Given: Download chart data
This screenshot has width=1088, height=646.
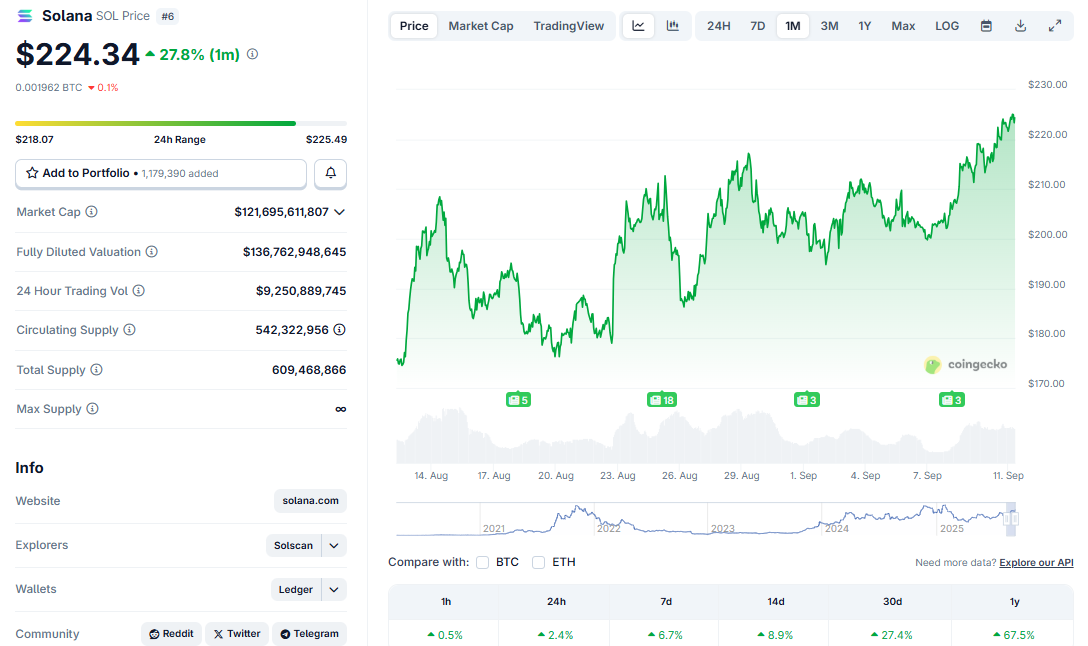Looking at the screenshot, I should [1020, 26].
